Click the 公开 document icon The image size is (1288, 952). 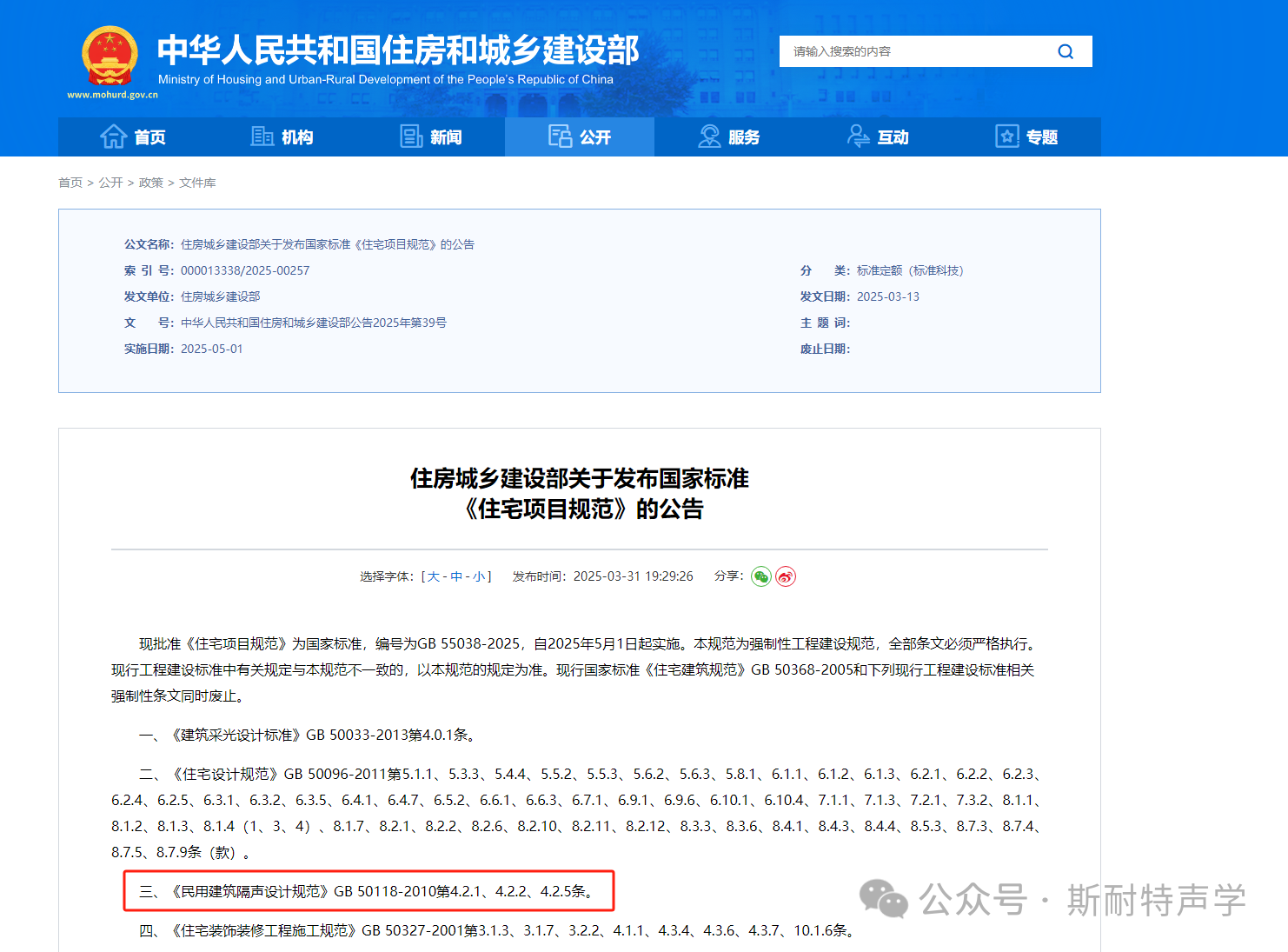561,136
